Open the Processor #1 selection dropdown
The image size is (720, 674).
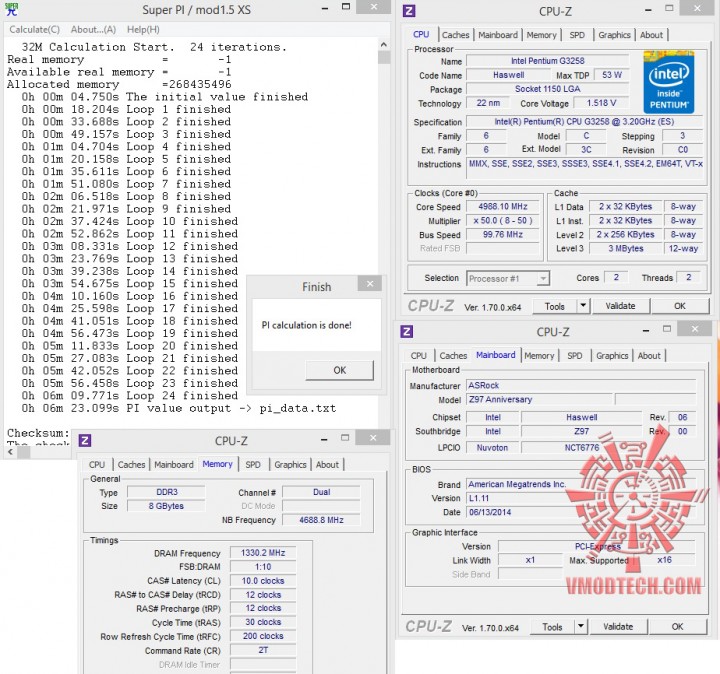click(508, 279)
